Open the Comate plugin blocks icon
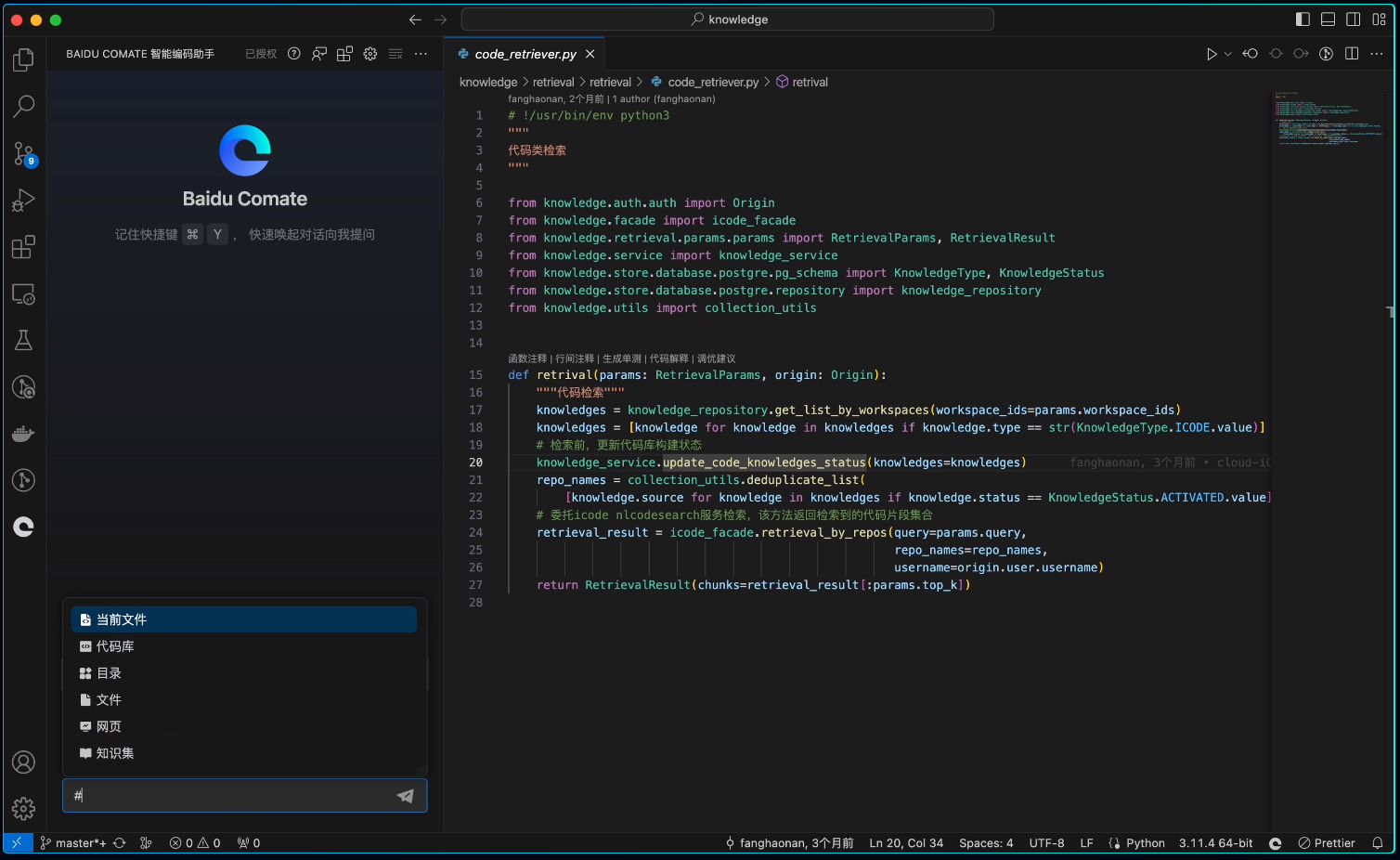1400x860 pixels. 344,54
